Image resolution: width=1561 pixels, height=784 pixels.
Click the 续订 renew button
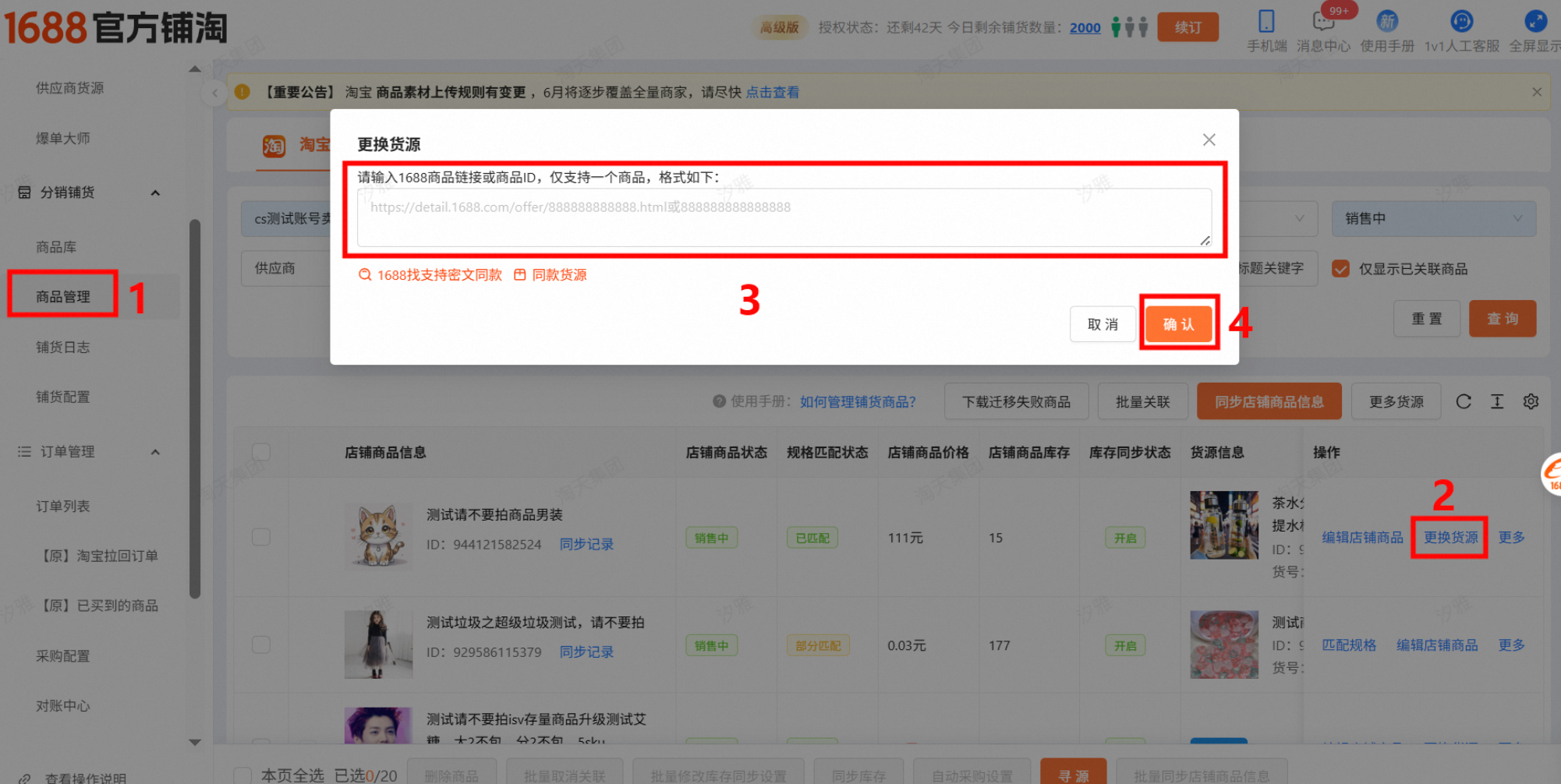coord(1188,27)
